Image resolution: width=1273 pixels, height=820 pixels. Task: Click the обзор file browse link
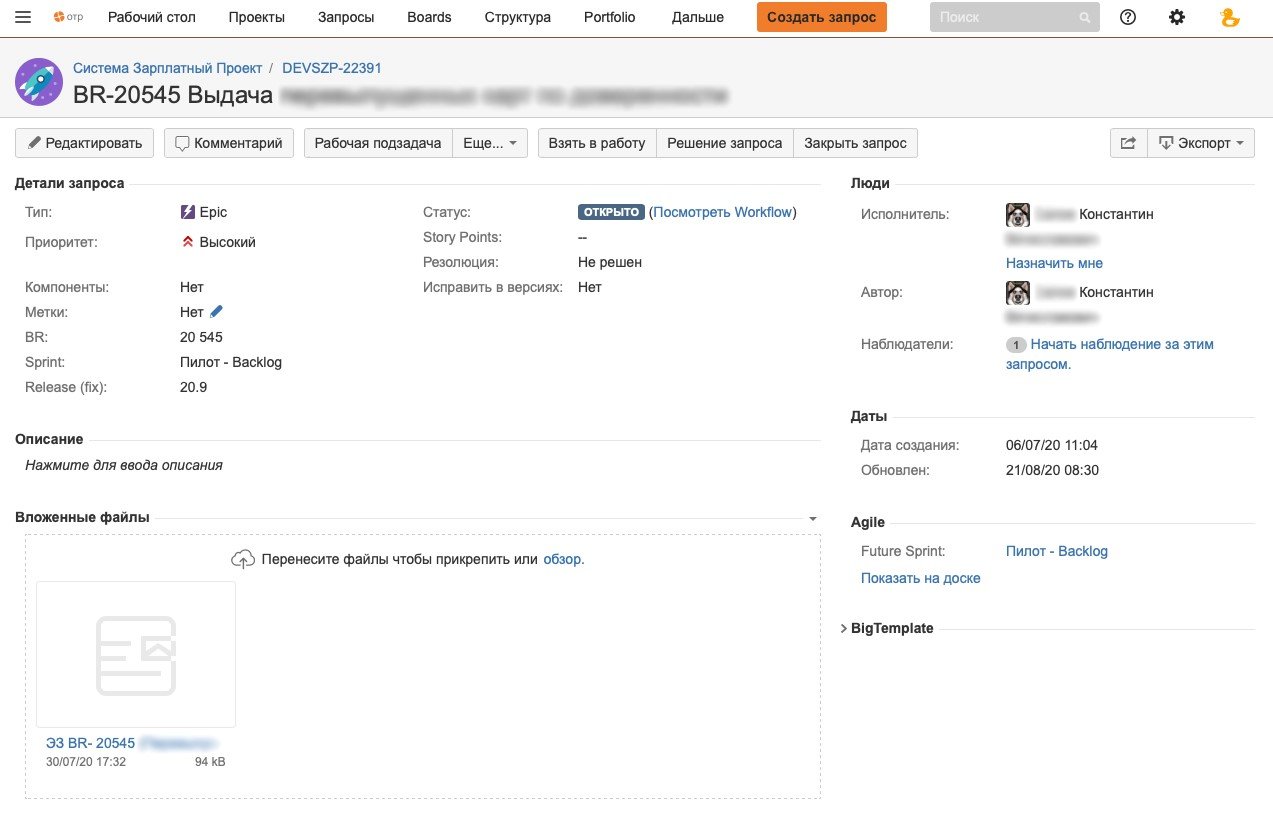click(564, 559)
